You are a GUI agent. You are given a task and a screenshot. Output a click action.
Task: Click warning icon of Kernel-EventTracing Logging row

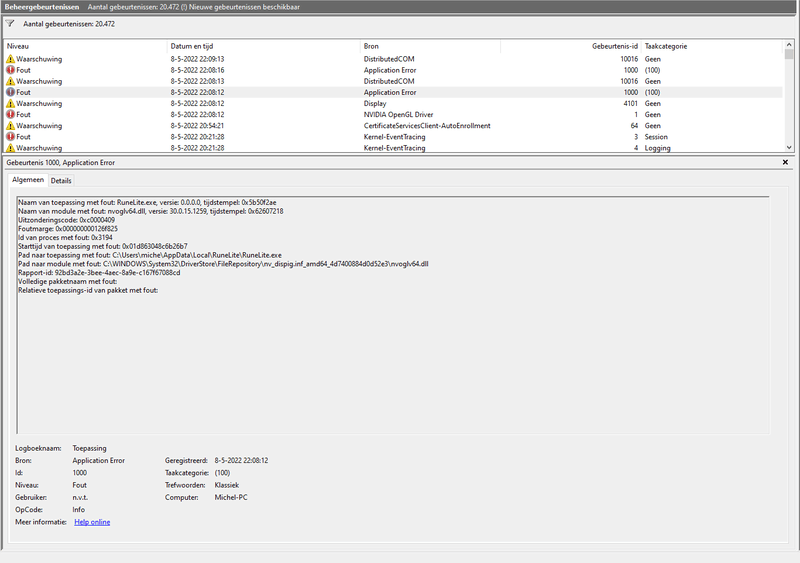click(x=10, y=148)
